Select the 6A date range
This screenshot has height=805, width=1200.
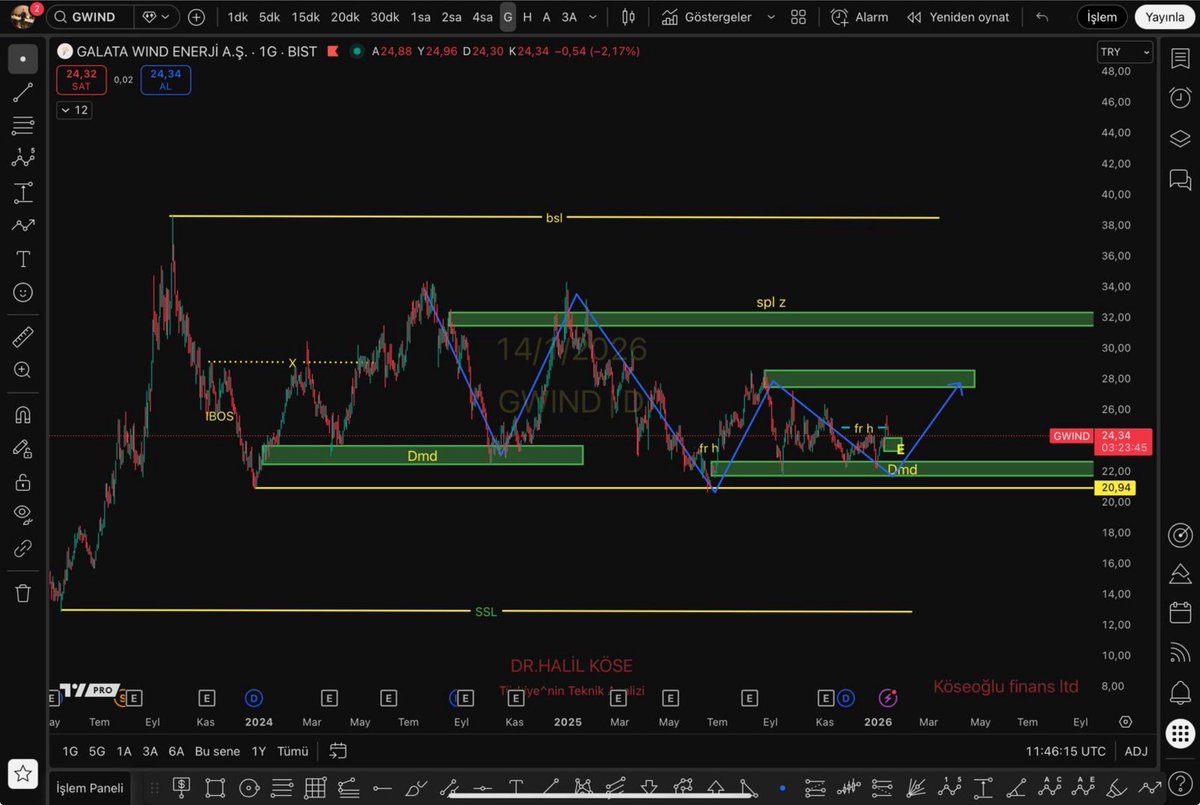click(176, 751)
